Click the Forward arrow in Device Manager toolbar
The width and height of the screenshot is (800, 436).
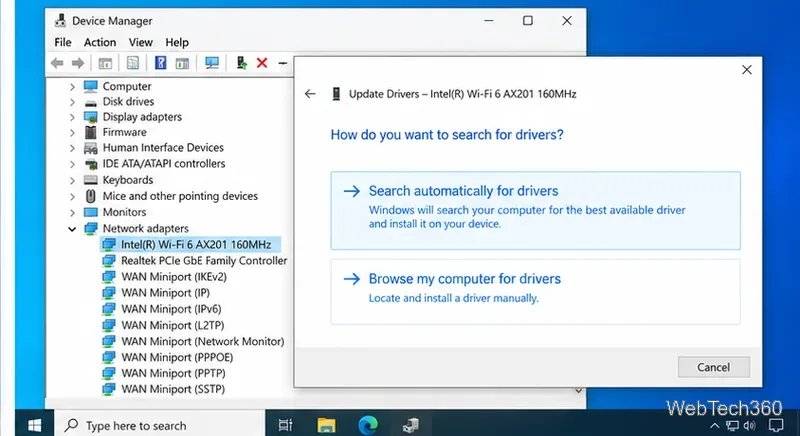tap(78, 63)
